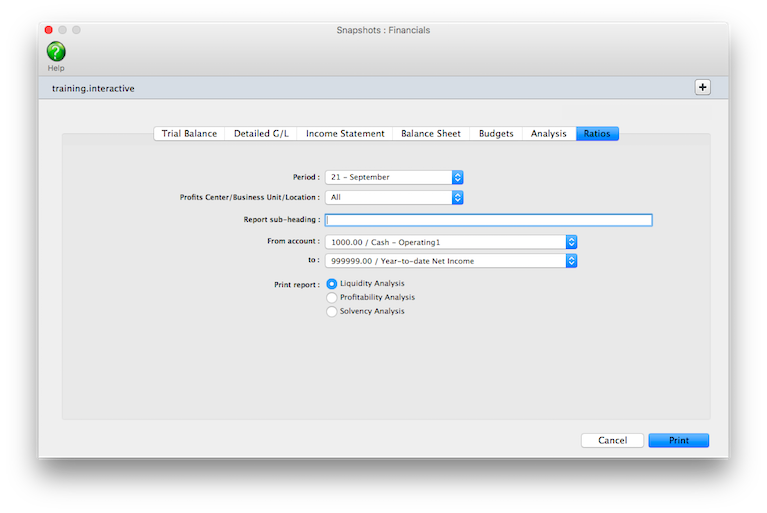Switch to the Detailed G/L tab
Viewport: 767px width, 513px height.
(x=261, y=134)
